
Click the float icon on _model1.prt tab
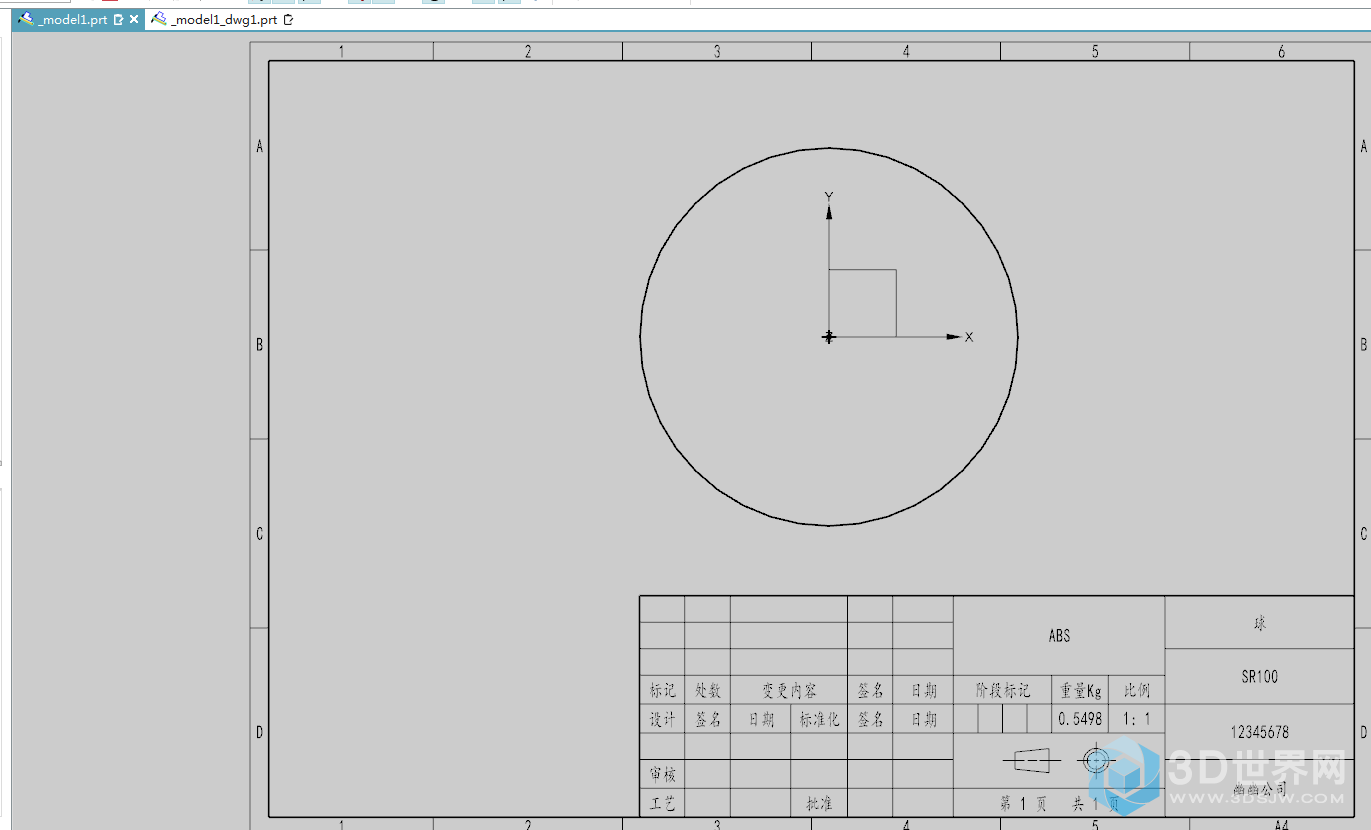[119, 19]
